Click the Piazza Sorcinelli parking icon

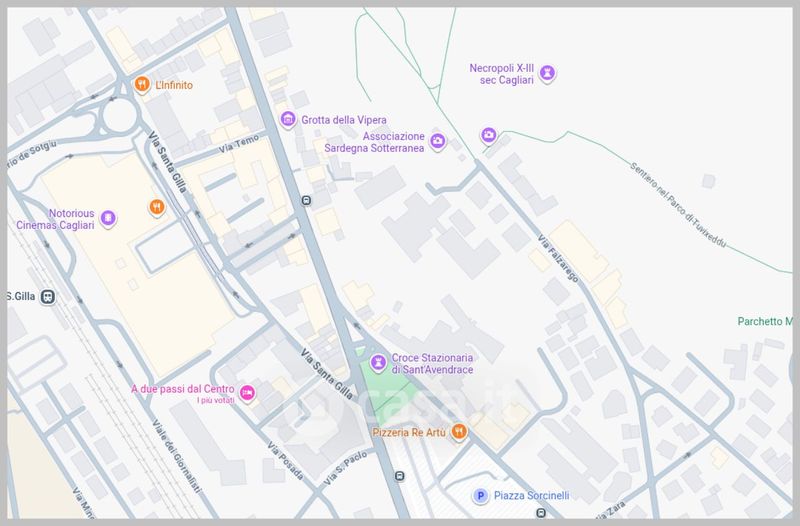(x=480, y=495)
